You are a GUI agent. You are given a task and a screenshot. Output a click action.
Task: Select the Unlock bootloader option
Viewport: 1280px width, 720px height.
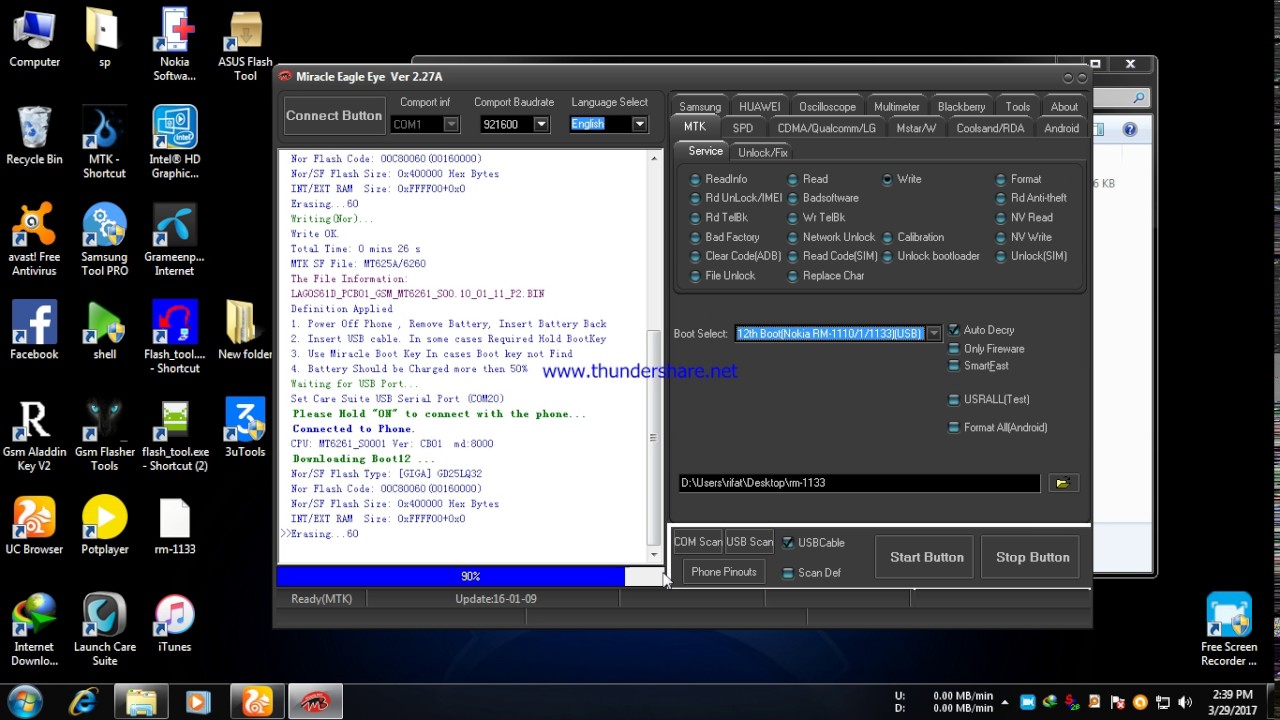(930, 256)
